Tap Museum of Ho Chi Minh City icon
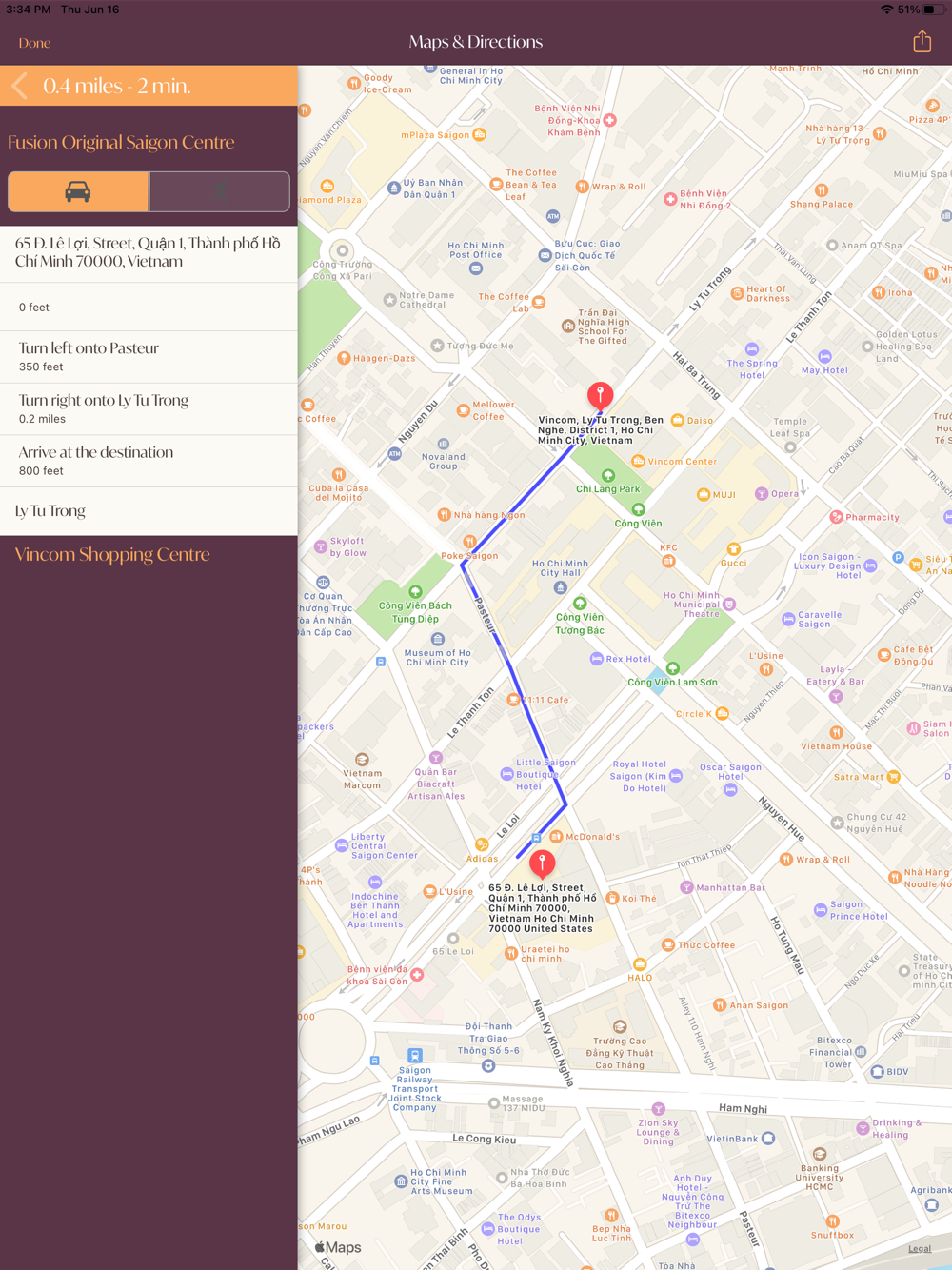Image resolution: width=952 pixels, height=1270 pixels. [437, 639]
